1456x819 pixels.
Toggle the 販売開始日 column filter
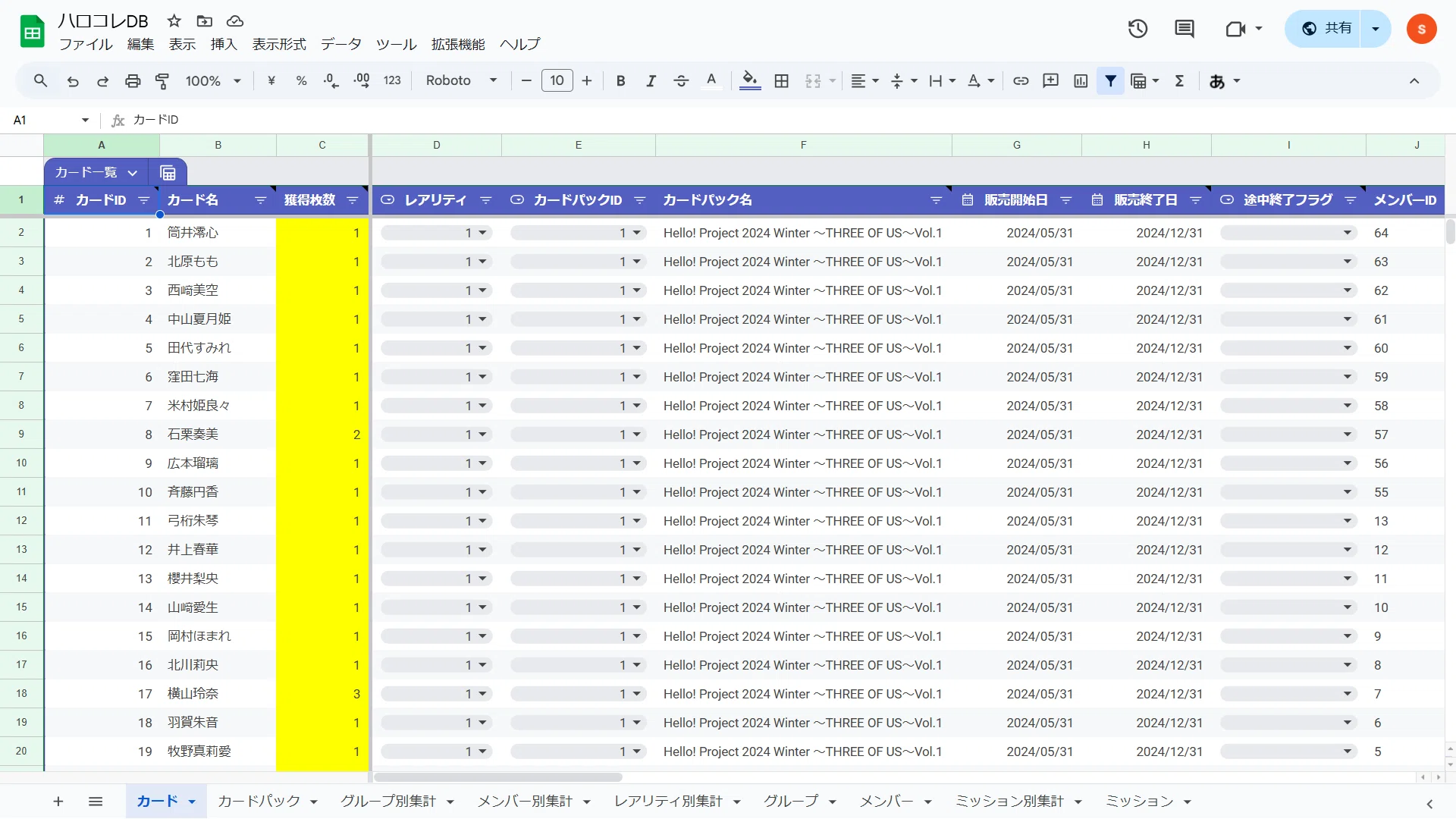pyautogui.click(x=1066, y=200)
